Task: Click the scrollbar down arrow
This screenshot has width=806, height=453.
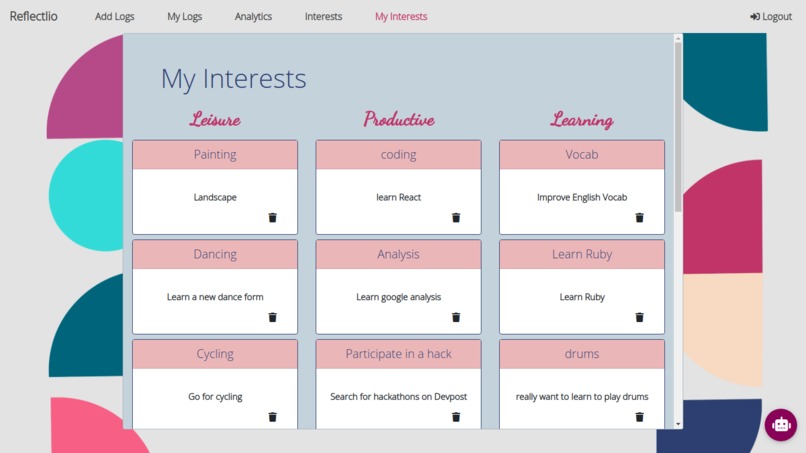Action: 678,424
